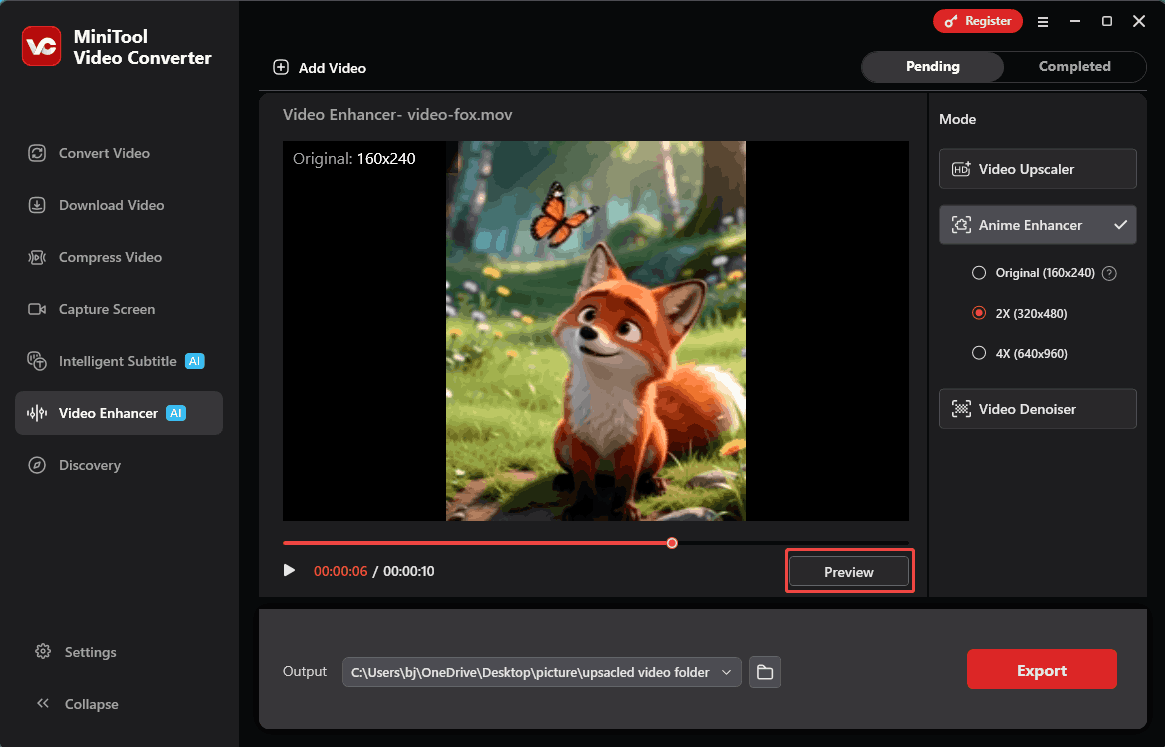Collapse the sidebar

tap(77, 704)
